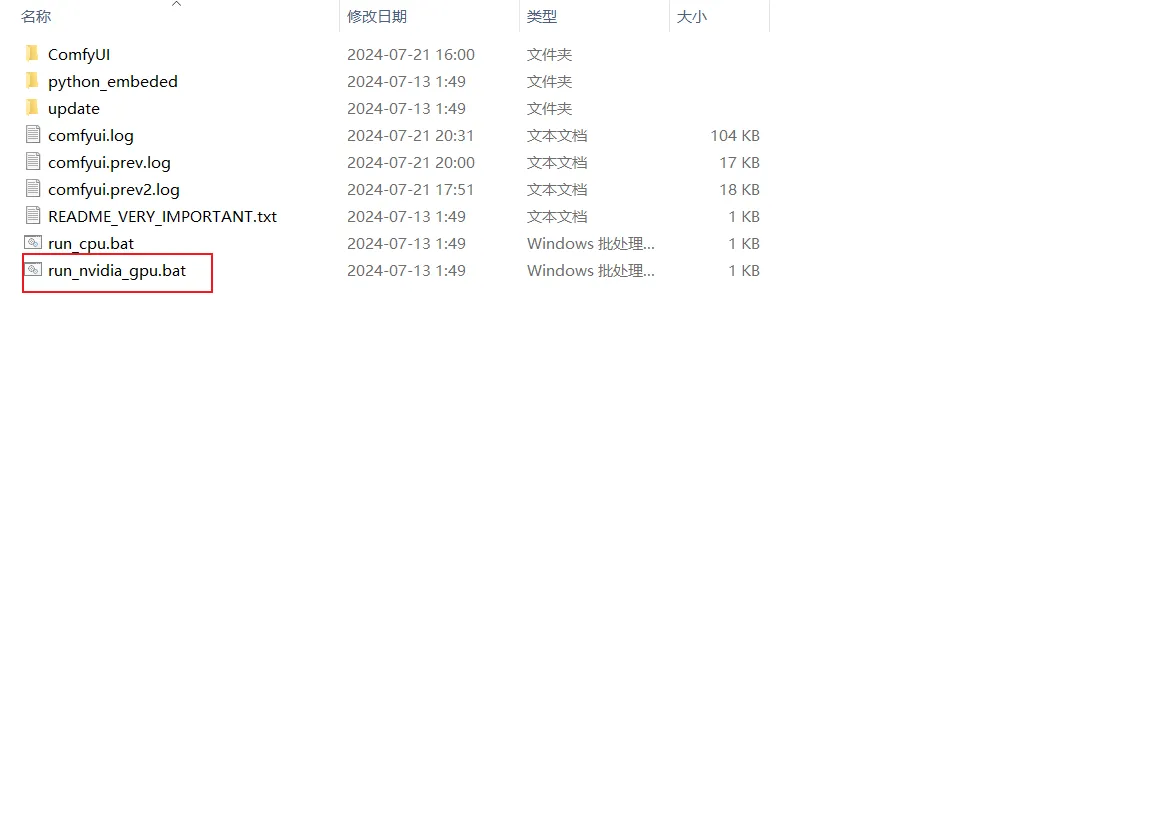Click the comfyui.log file icon
Image resolution: width=1160 pixels, height=820 pixels.
[33, 135]
